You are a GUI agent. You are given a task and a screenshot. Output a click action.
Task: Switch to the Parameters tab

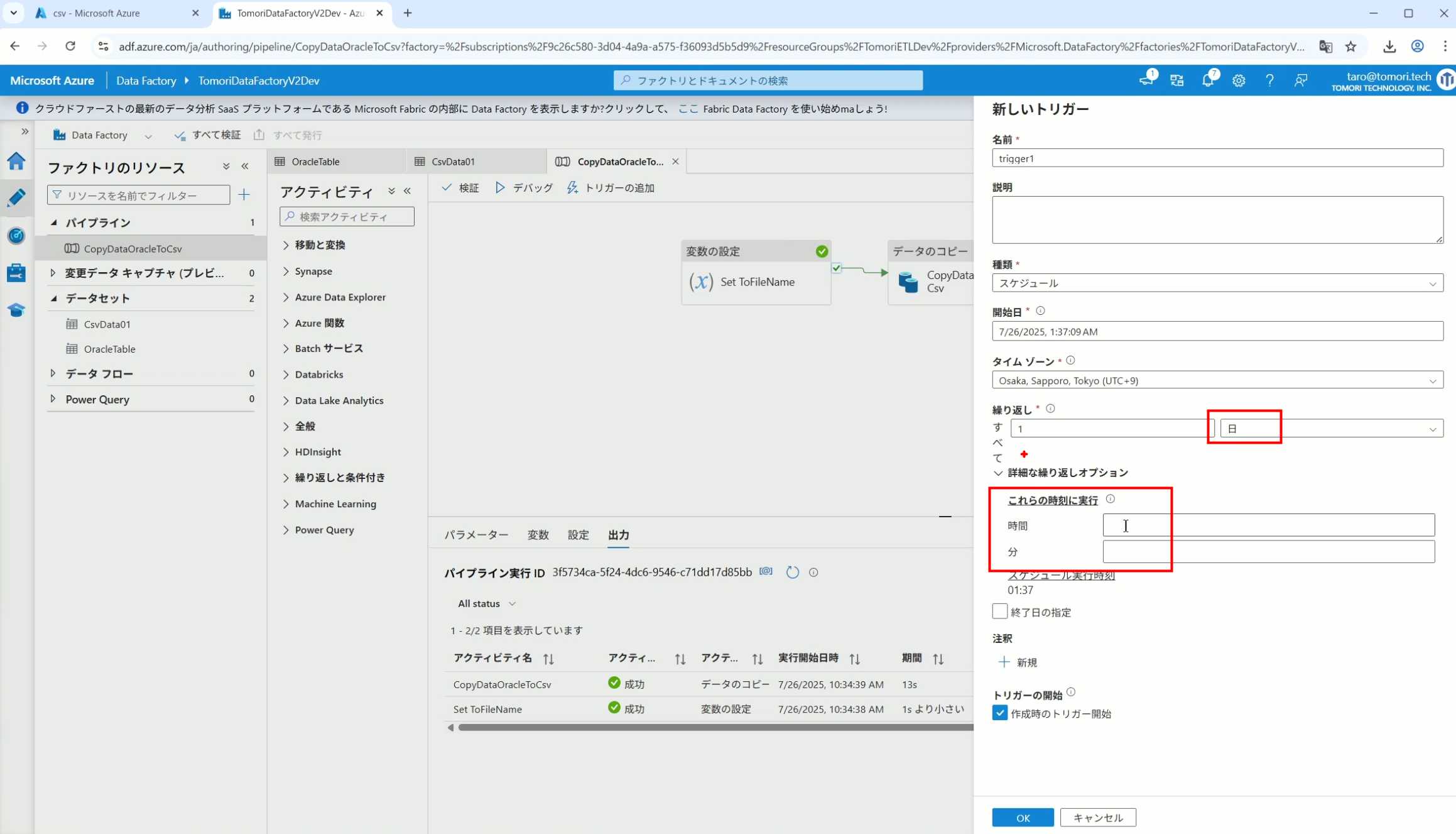[476, 535]
